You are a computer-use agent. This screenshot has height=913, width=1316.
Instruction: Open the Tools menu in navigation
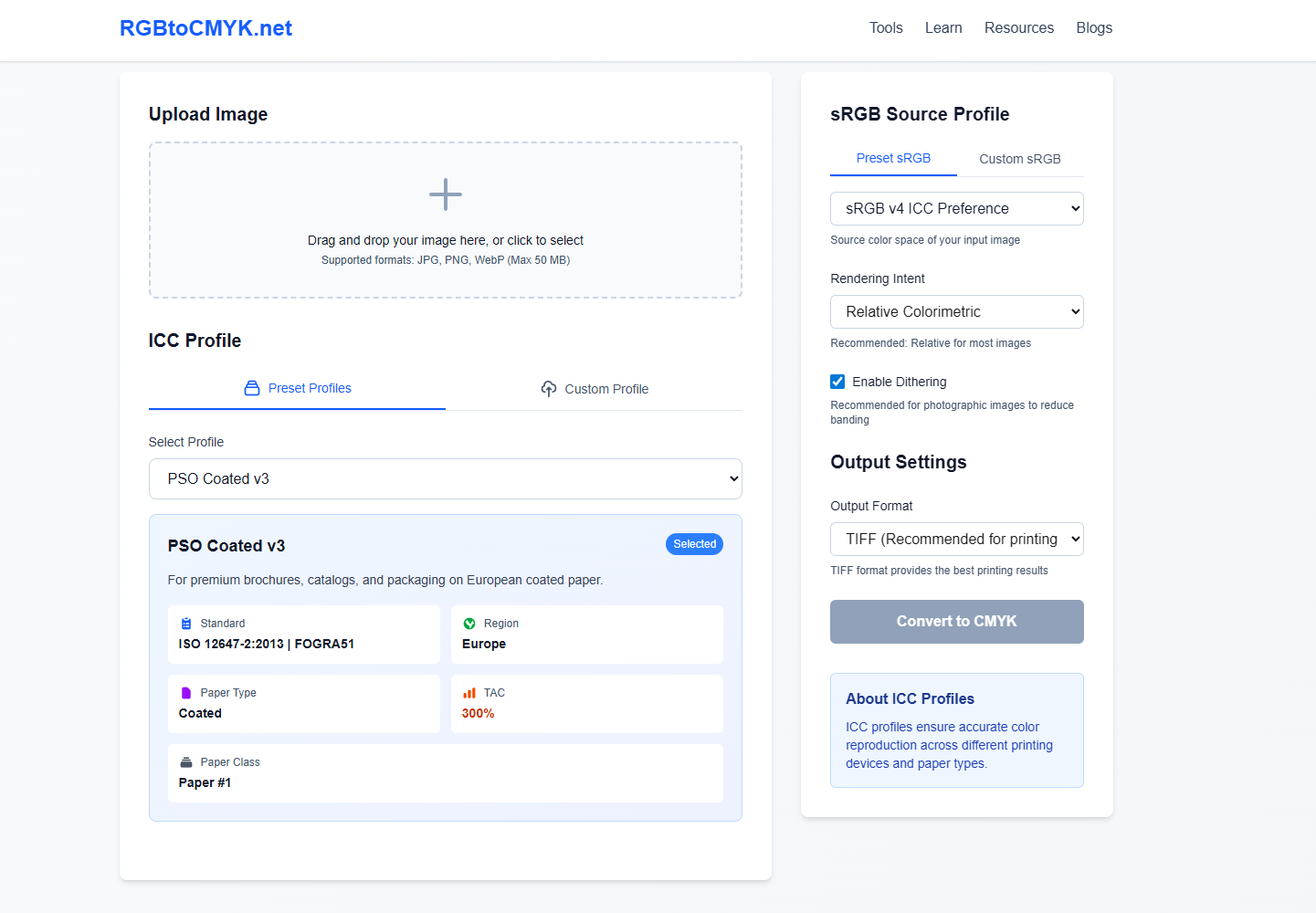click(885, 28)
